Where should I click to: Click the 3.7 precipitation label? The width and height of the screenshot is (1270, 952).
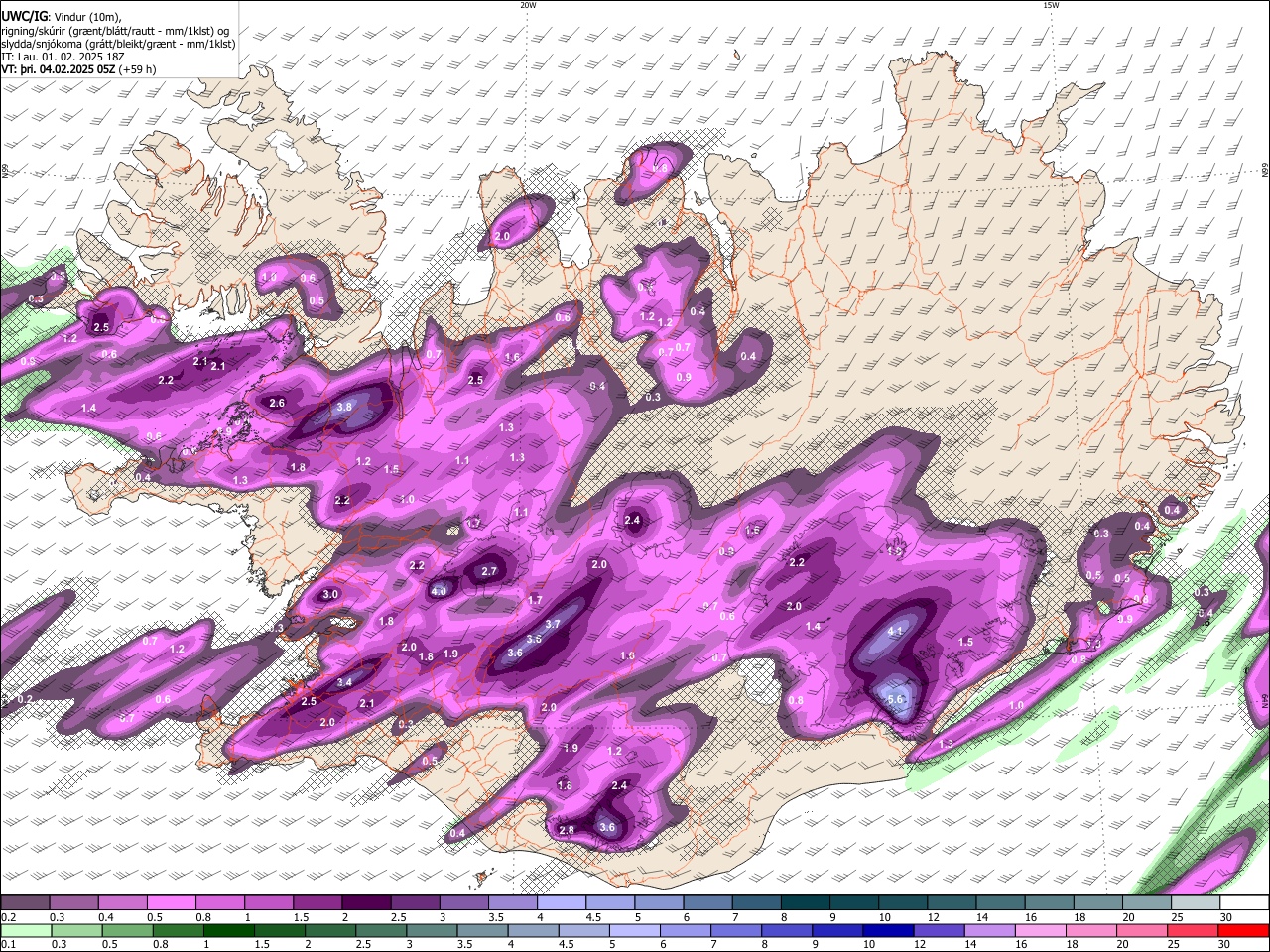pos(554,624)
